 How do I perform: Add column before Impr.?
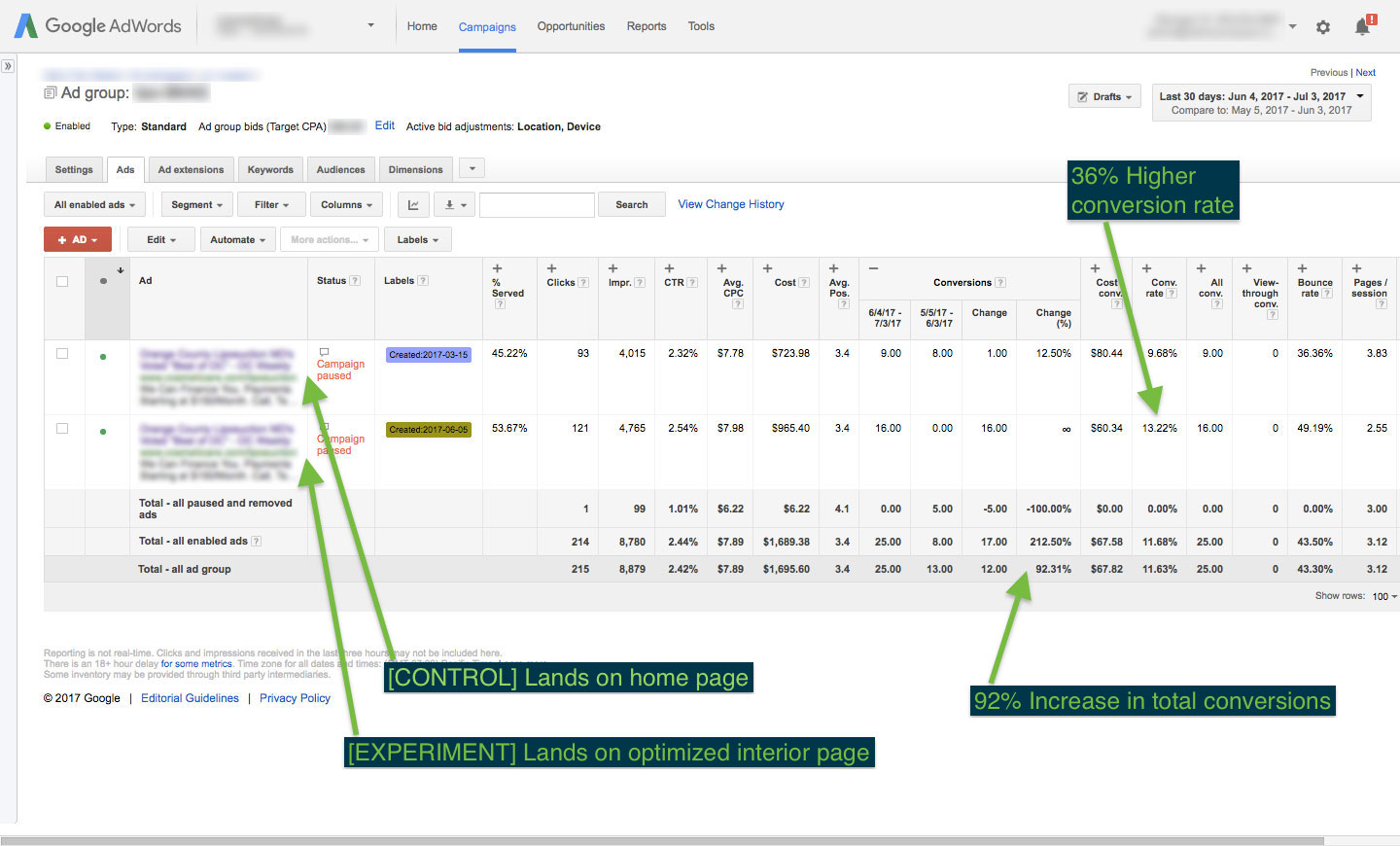613,268
